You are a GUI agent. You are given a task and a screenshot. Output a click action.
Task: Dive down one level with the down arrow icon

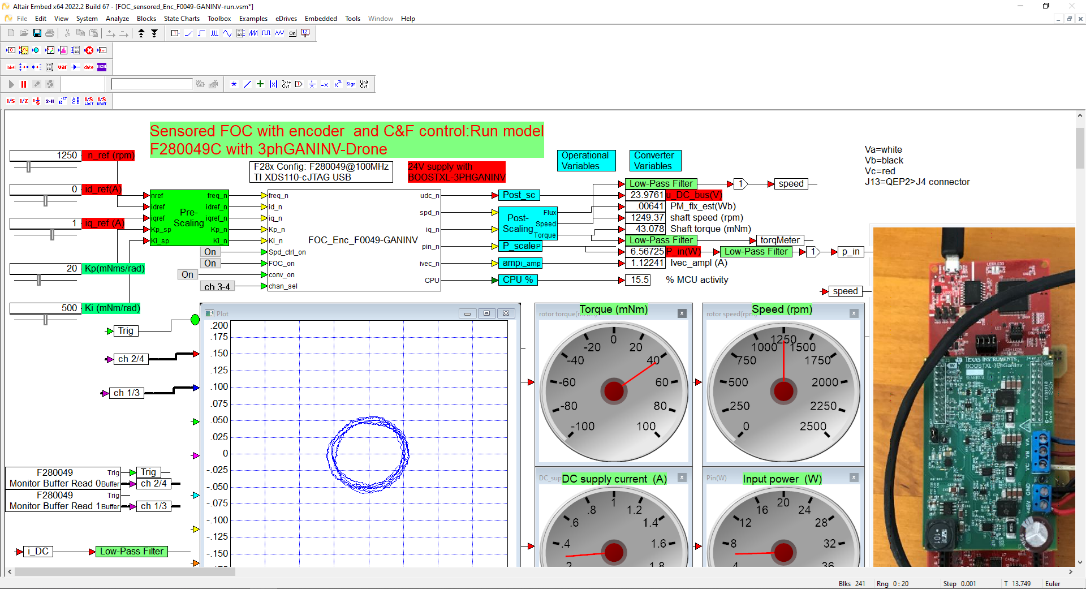(154, 33)
